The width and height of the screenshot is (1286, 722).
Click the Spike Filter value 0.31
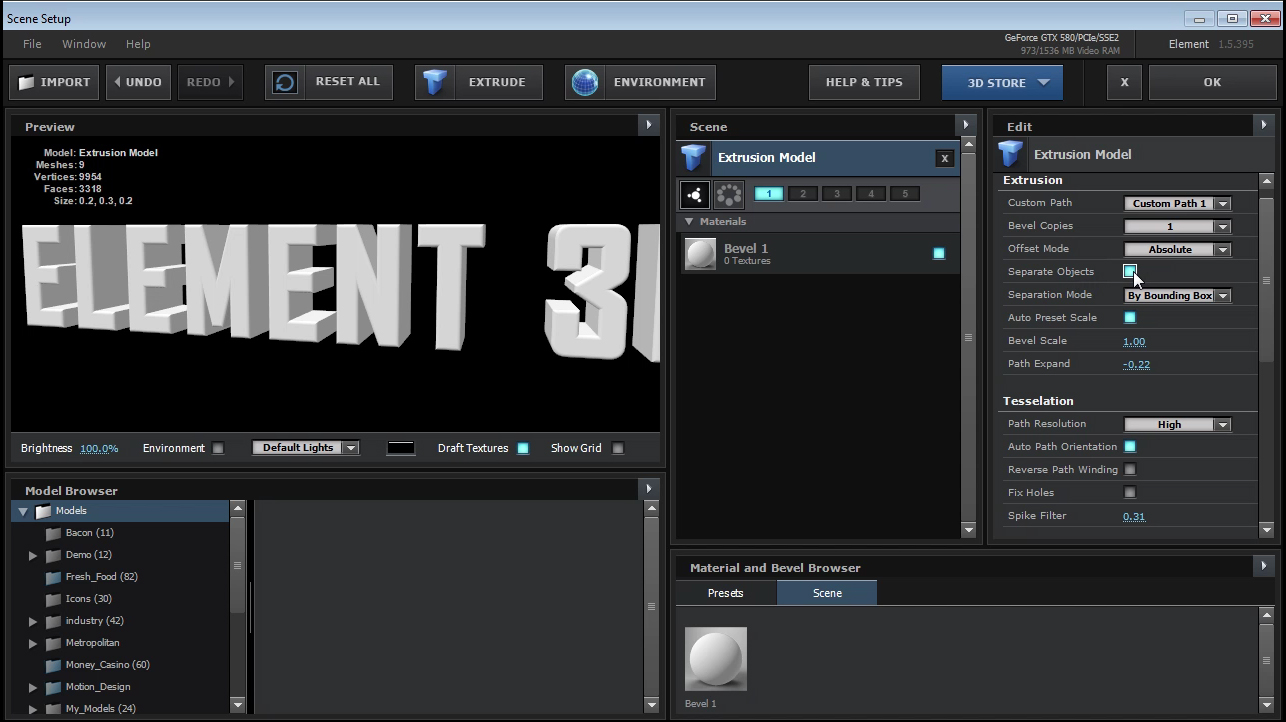(1134, 517)
